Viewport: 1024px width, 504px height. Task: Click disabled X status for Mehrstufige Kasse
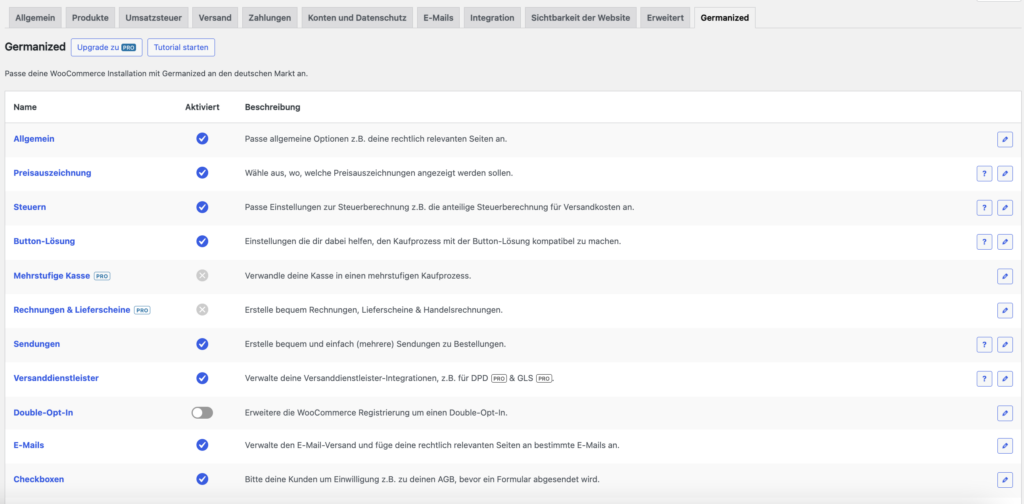pos(202,276)
